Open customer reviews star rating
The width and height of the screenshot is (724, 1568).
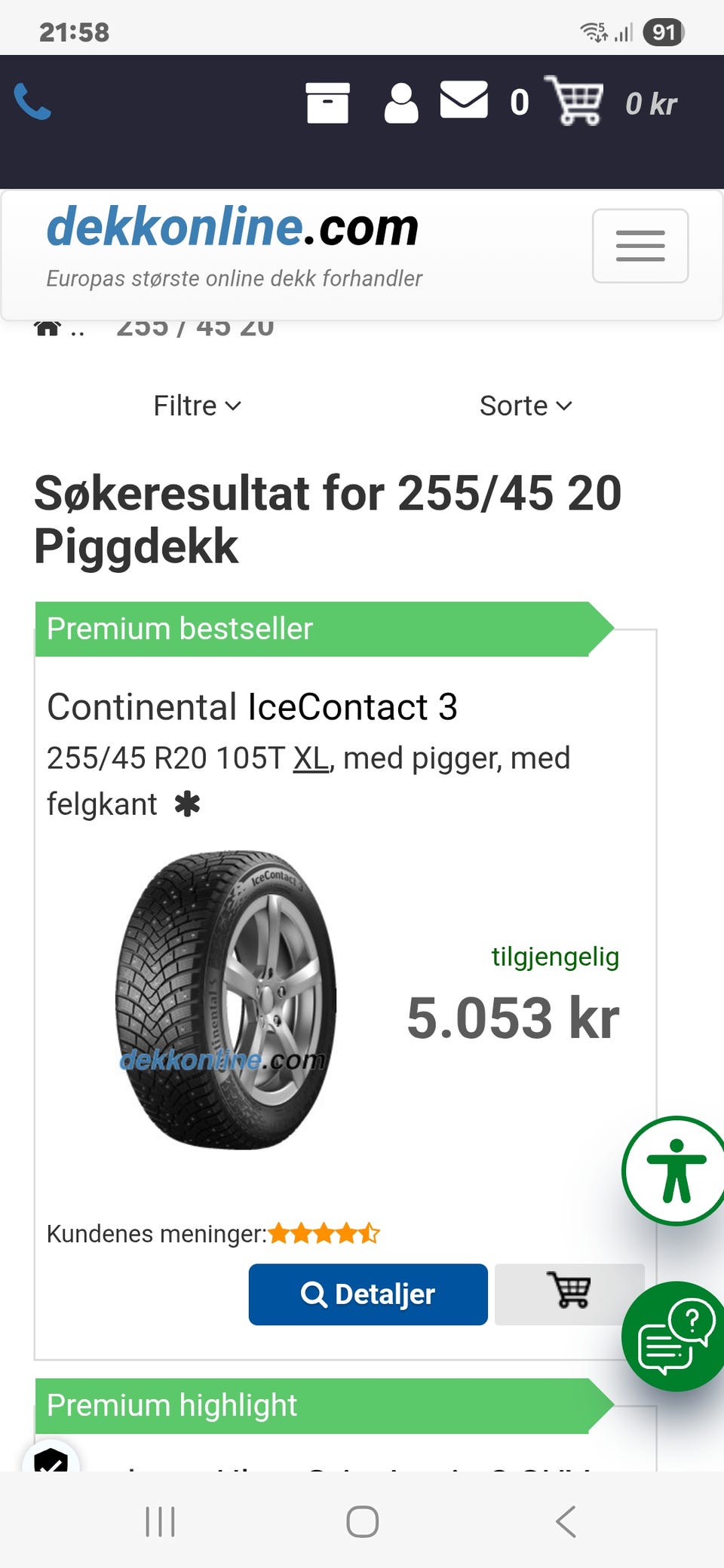click(324, 1234)
